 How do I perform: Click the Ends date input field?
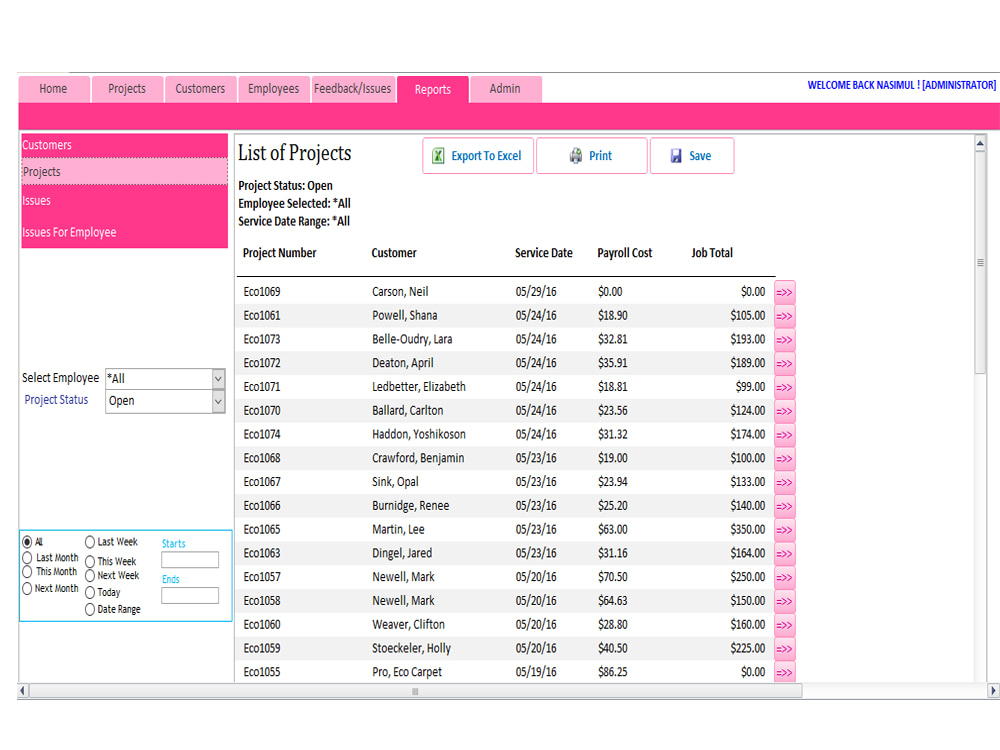point(190,596)
